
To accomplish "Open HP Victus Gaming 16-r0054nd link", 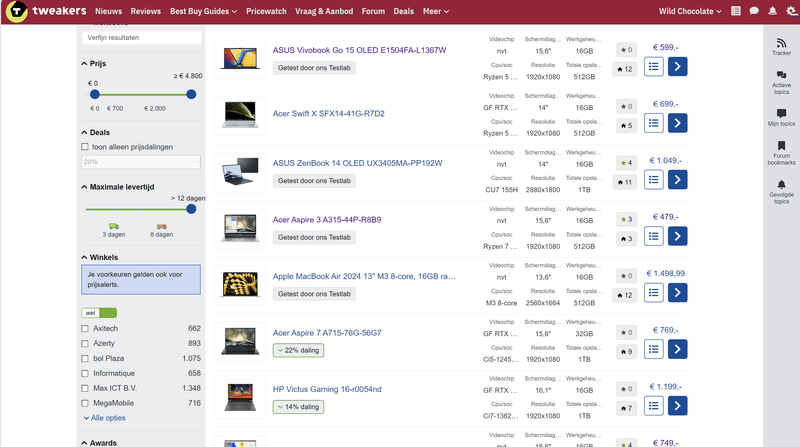I will [x=327, y=389].
